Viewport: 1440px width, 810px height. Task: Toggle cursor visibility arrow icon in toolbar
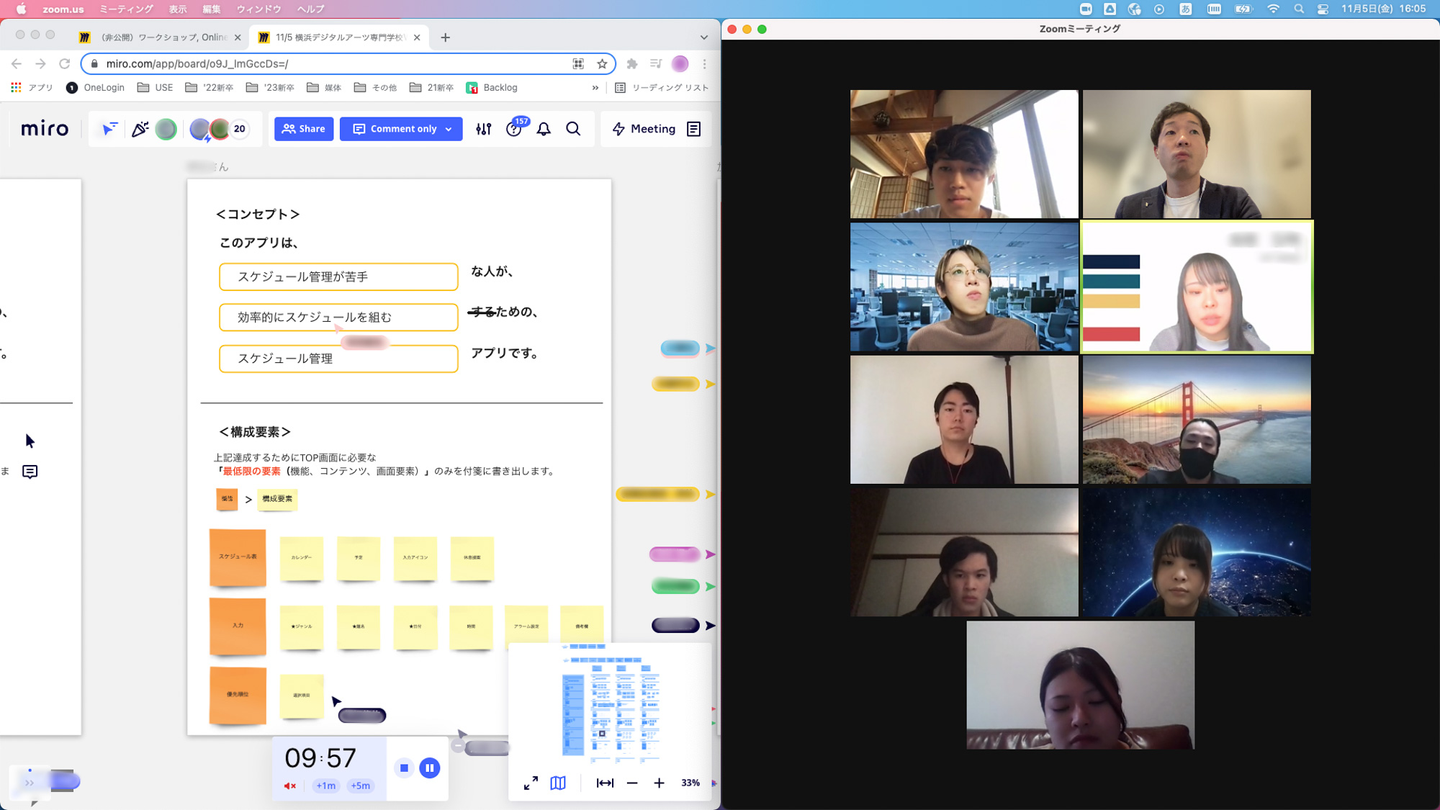point(110,129)
